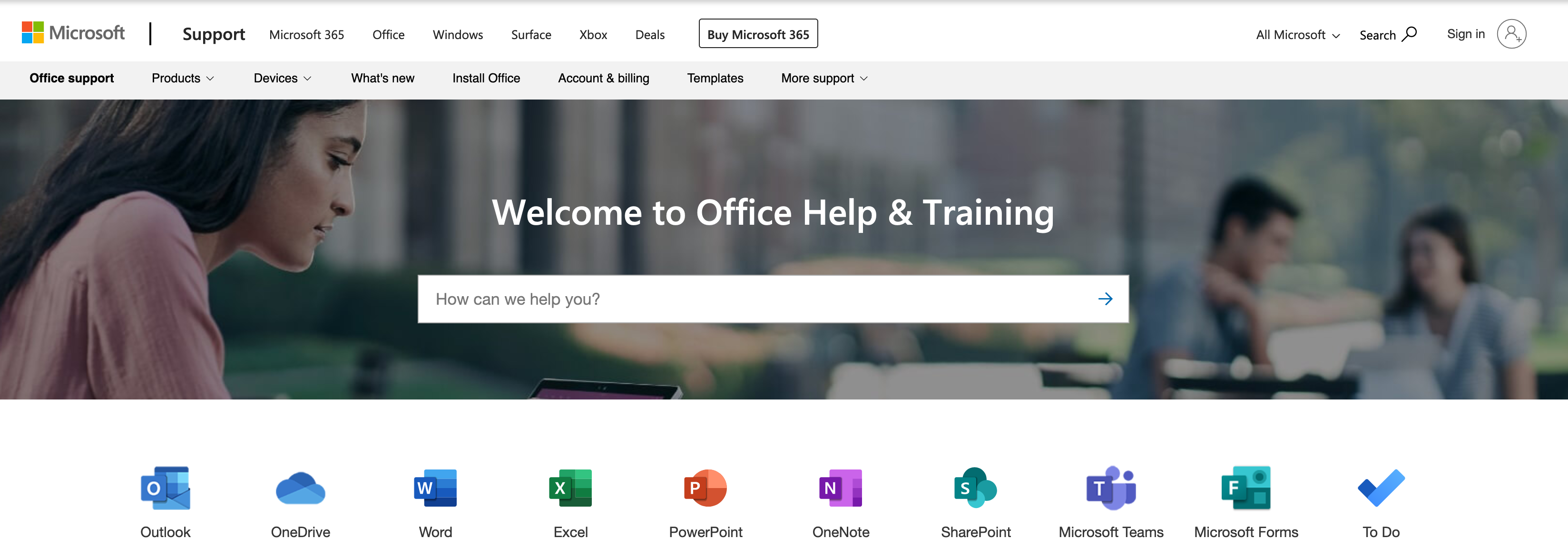Select the Excel app icon
The image size is (1568, 559).
tap(571, 488)
